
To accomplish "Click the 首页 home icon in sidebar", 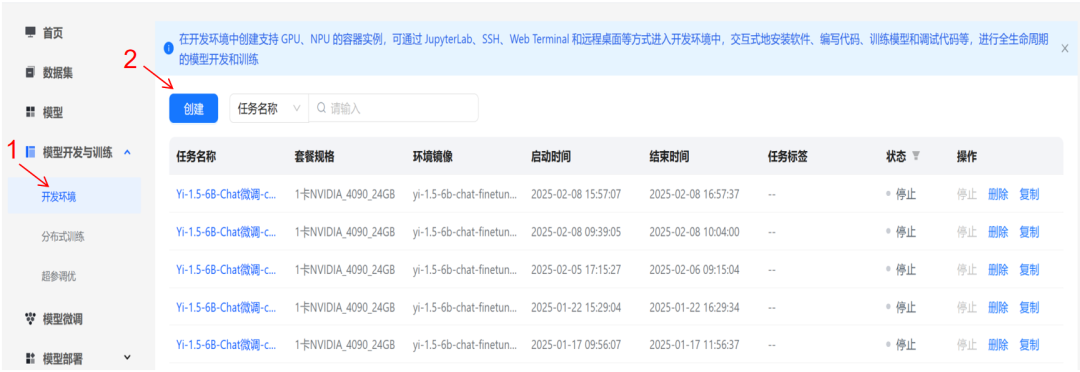I will click(x=30, y=32).
